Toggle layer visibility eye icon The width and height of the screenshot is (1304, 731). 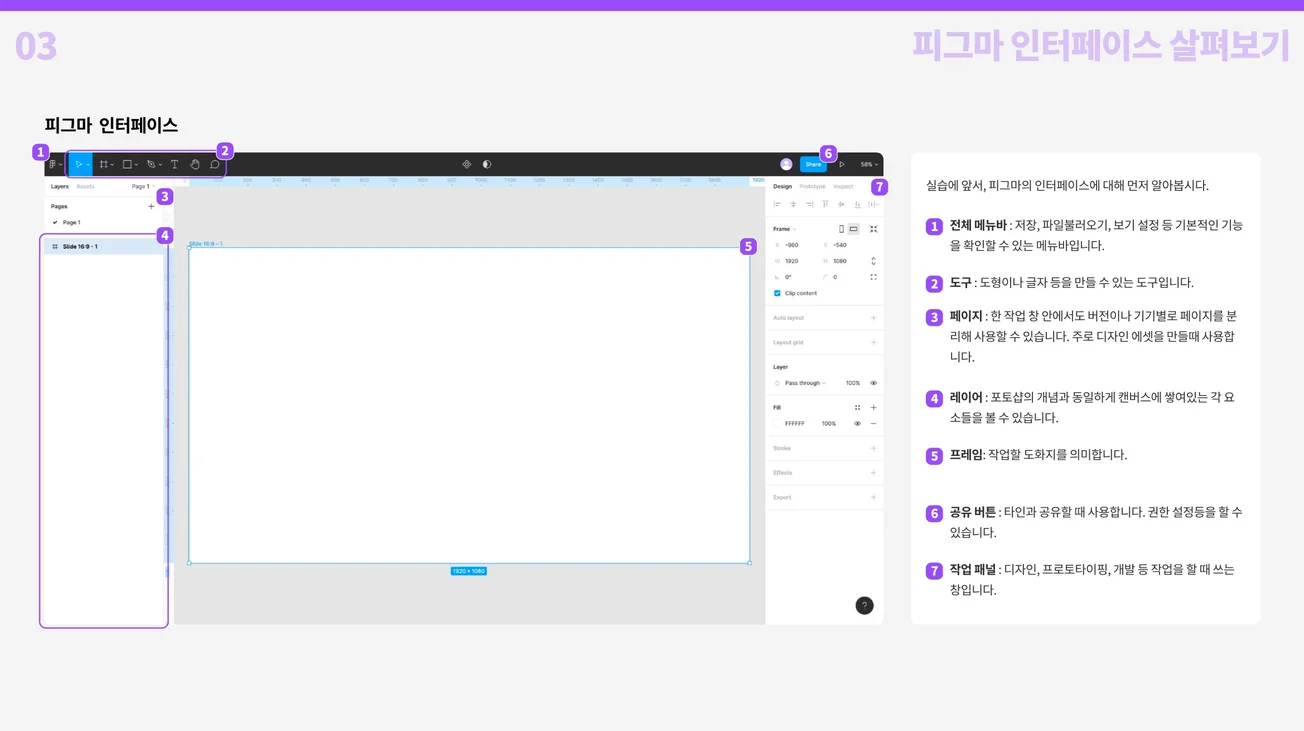tap(873, 383)
